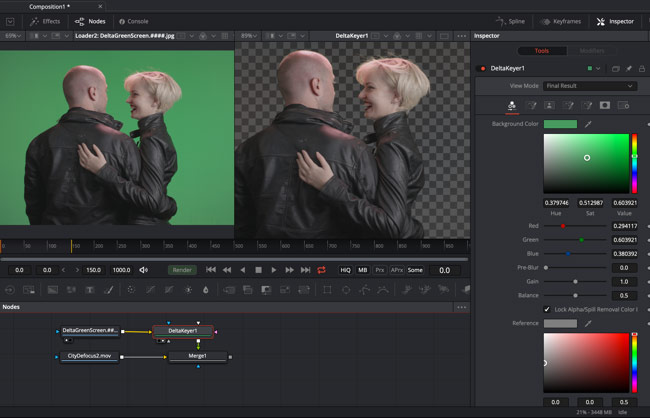Open the DeltaKeyer1 tile color dropdown
Viewport: 650px width, 418px height.
click(594, 69)
